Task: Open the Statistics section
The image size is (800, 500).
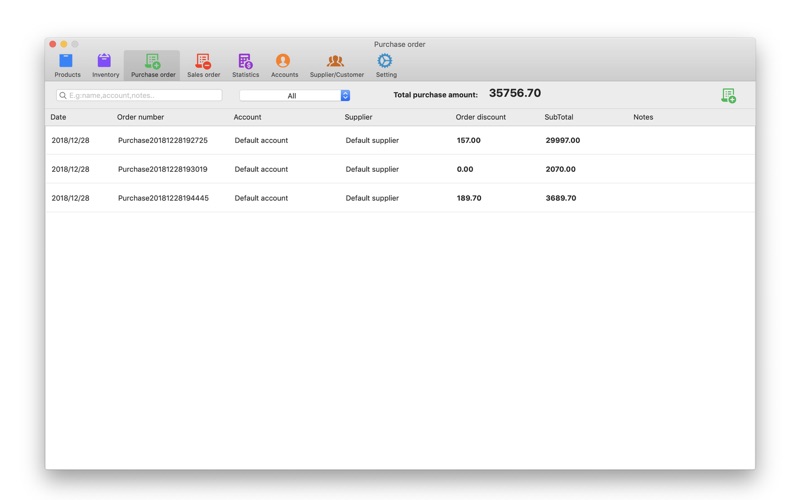Action: click(245, 65)
